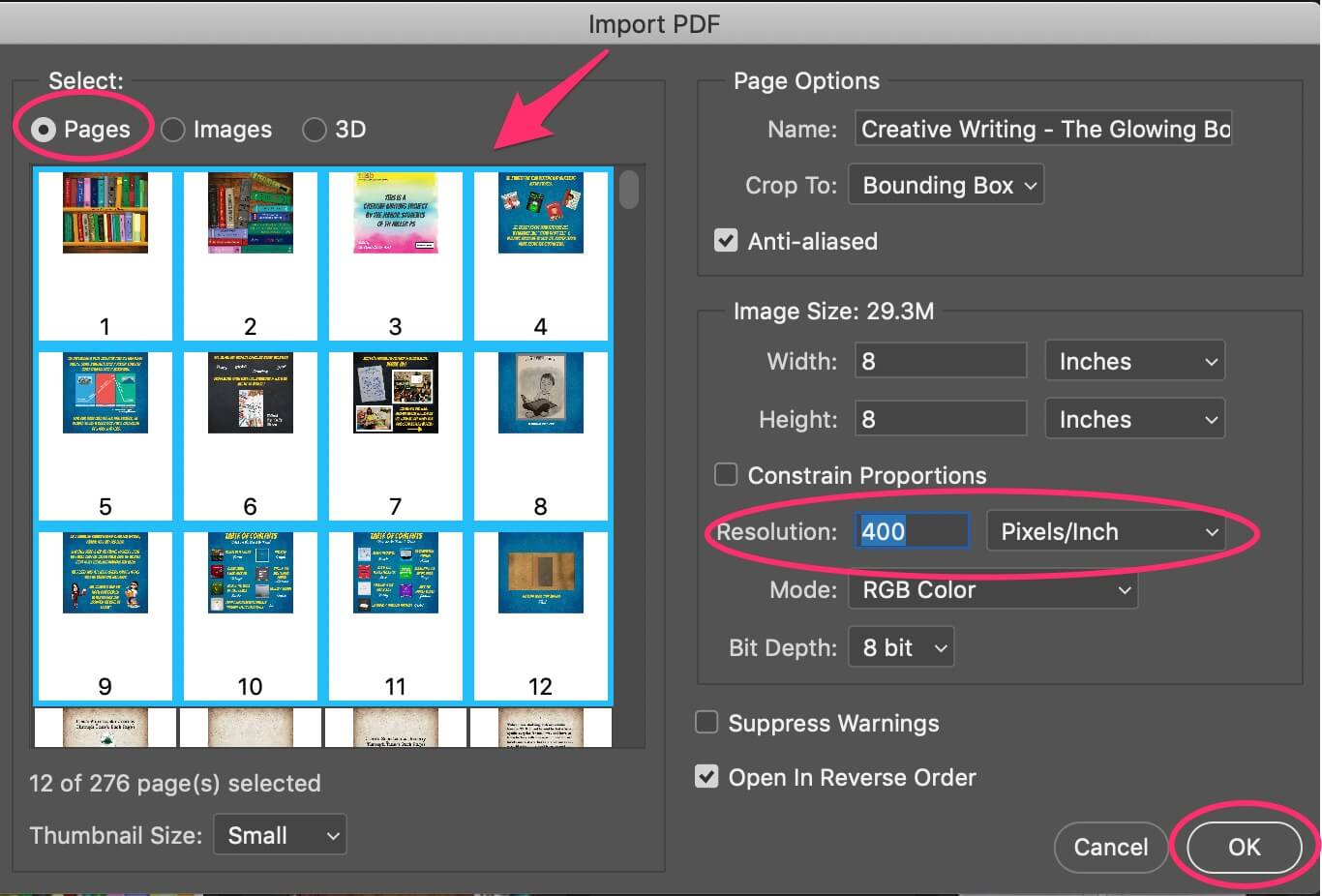Uncheck the Anti-aliased option

(726, 240)
